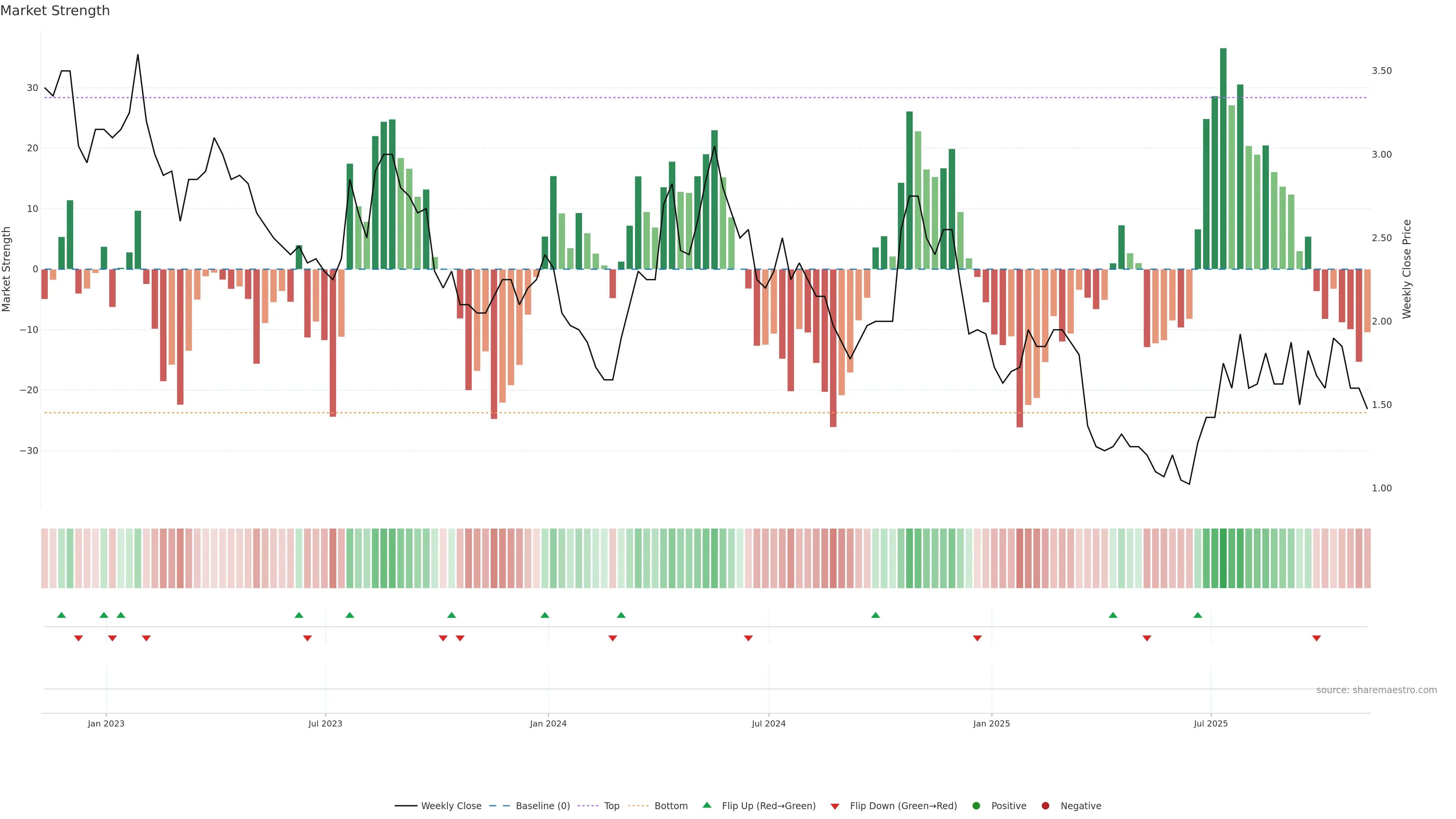
Task: Click the darkest green cell in heatmap strip
Action: pyautogui.click(x=1223, y=558)
